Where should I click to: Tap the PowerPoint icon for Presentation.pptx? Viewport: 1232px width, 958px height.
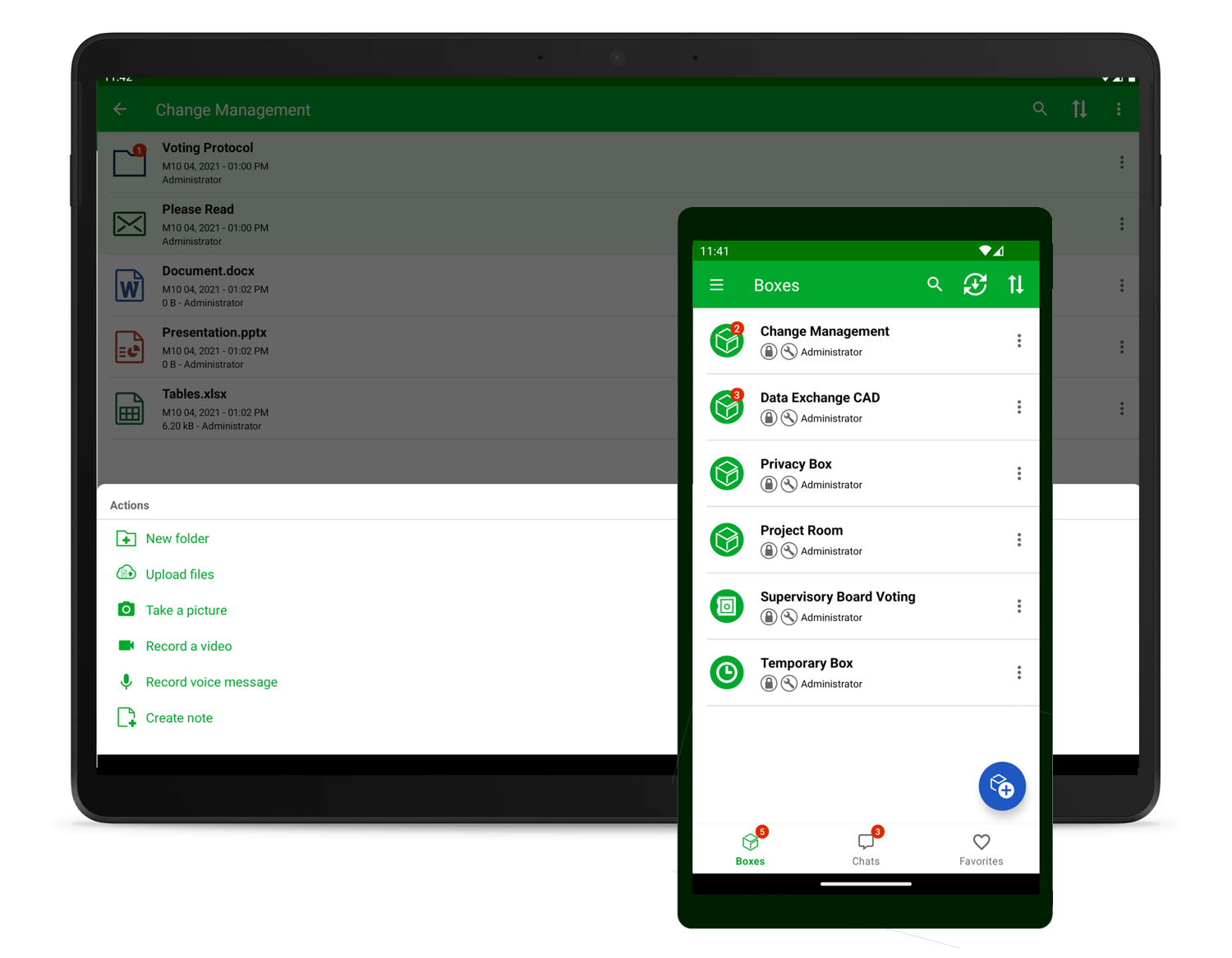[x=130, y=347]
